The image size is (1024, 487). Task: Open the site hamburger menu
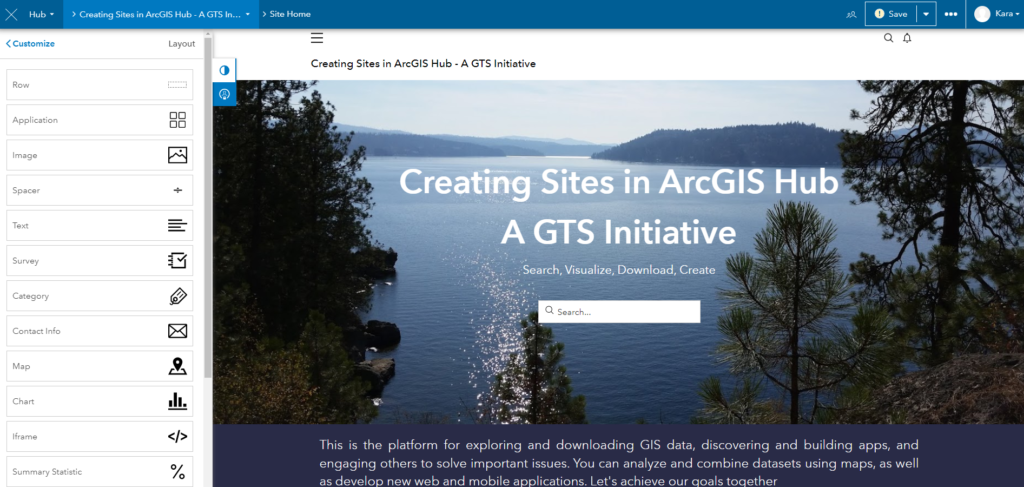tap(317, 38)
